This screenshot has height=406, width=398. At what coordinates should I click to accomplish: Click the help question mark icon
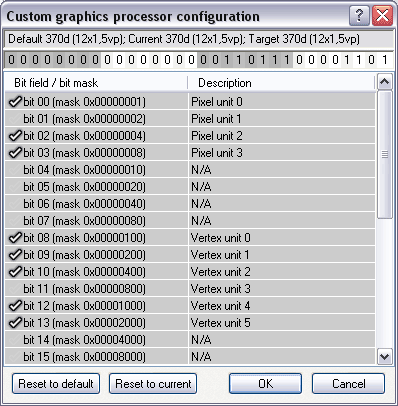[x=359, y=15]
